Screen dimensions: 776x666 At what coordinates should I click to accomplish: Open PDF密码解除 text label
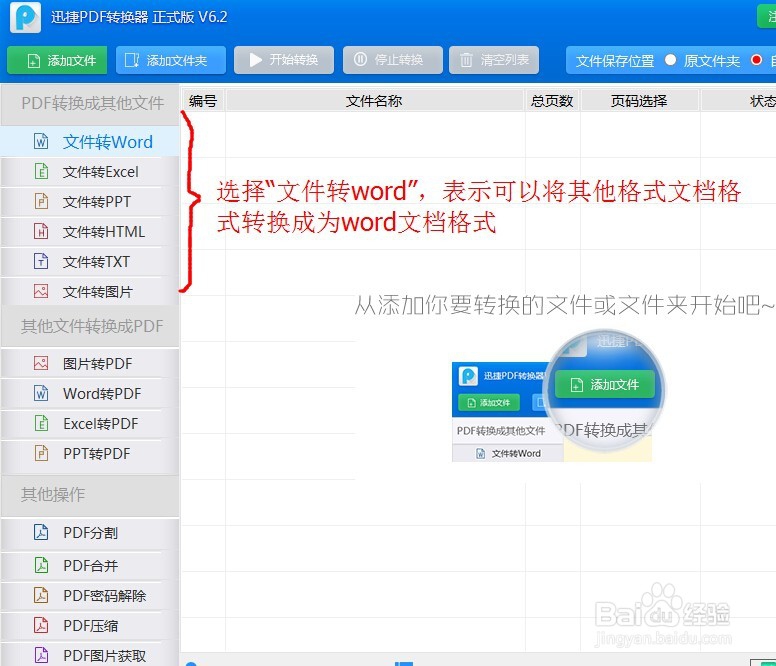[104, 596]
